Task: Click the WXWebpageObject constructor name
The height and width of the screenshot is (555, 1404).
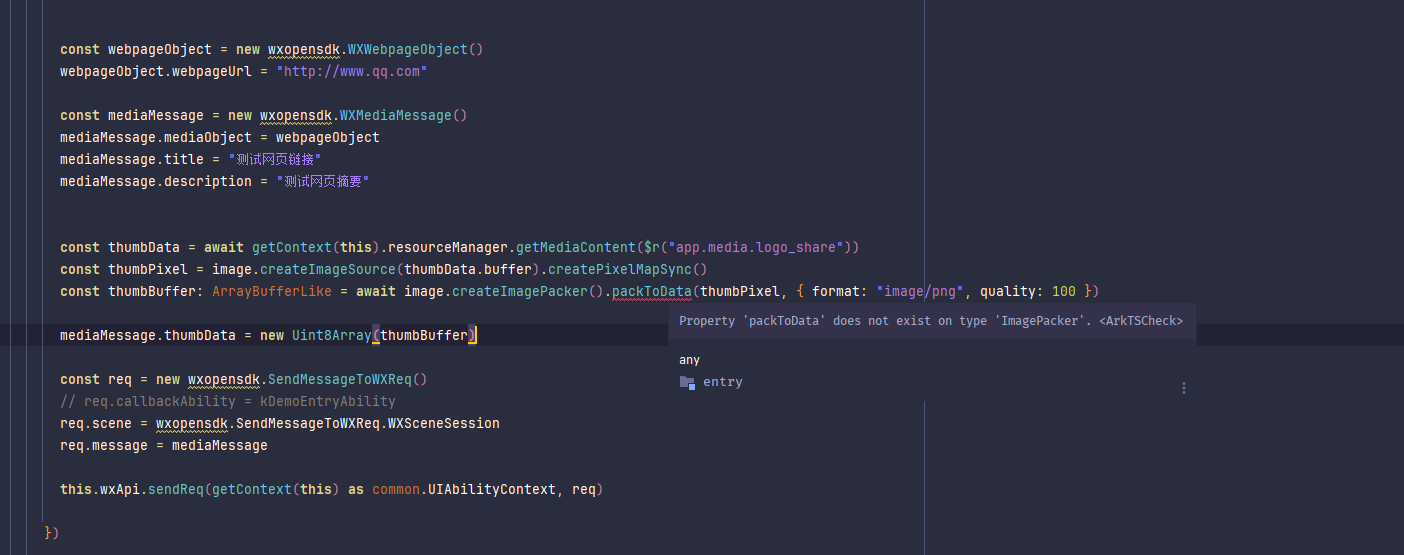Action: click(408, 50)
